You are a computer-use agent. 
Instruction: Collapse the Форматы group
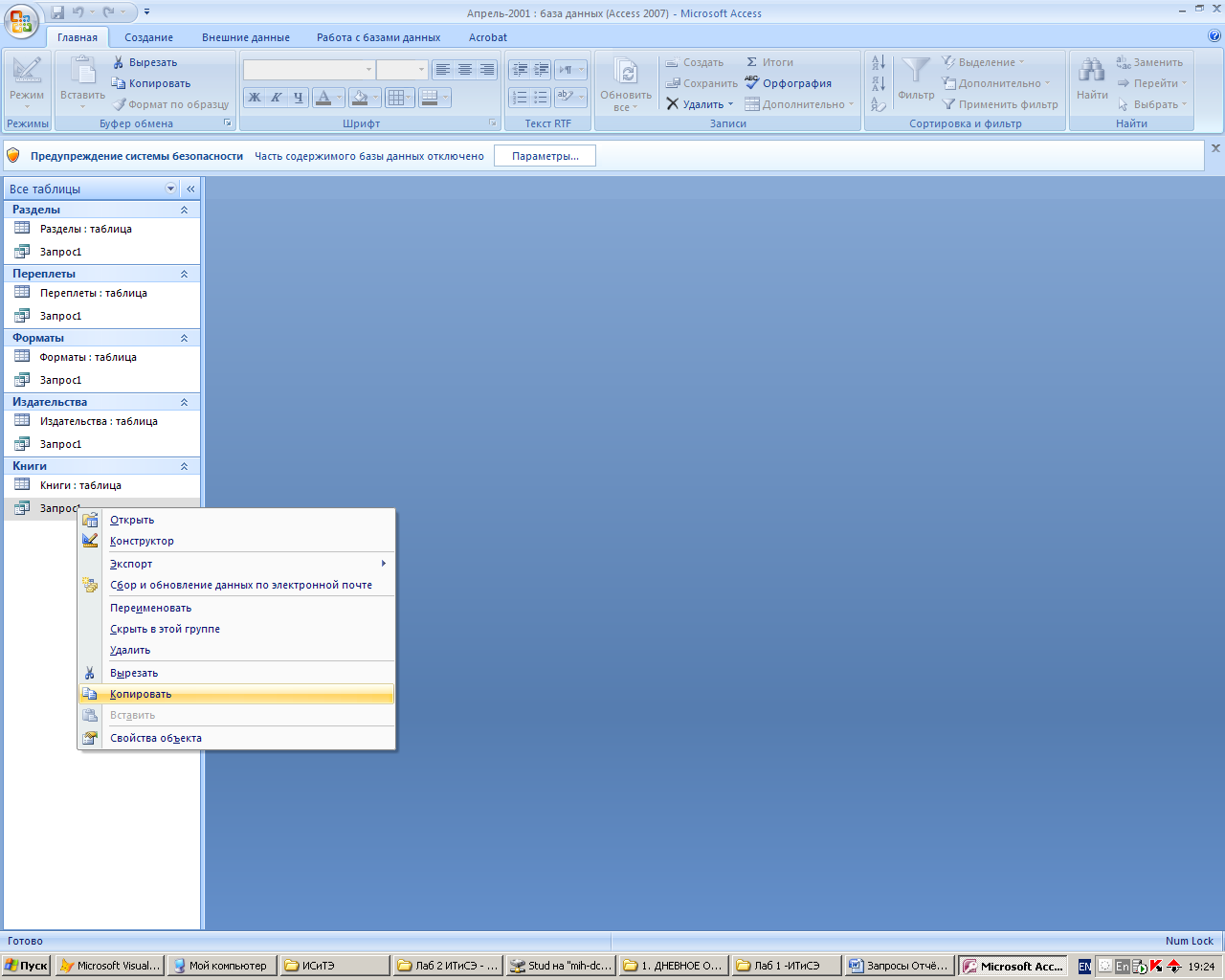(x=184, y=338)
